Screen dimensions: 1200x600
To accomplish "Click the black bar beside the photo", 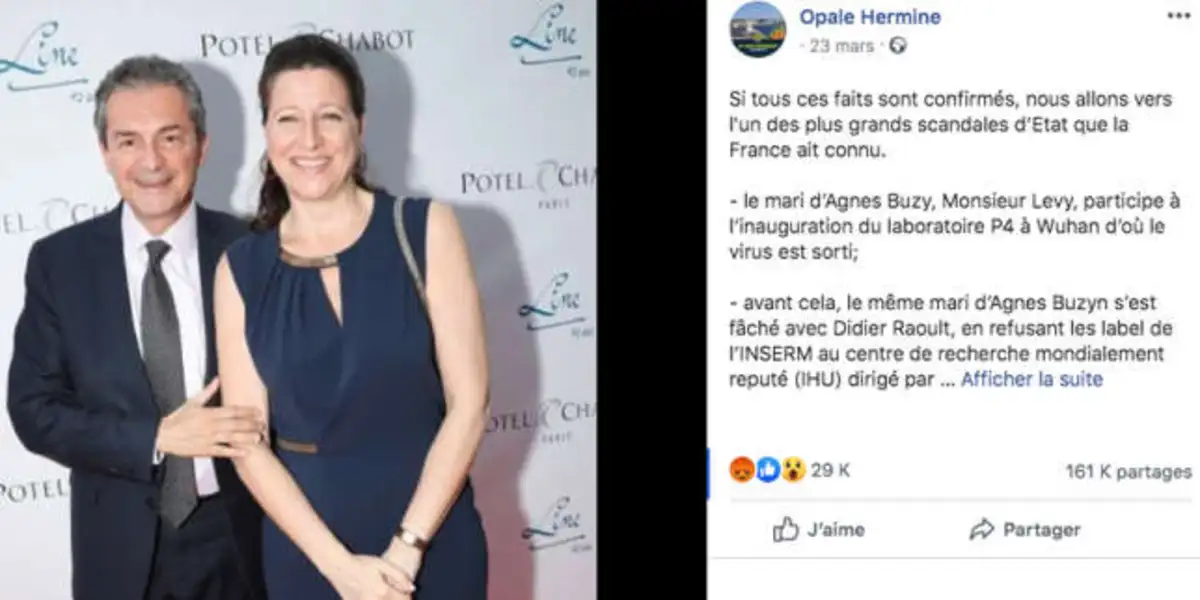I will tap(652, 300).
